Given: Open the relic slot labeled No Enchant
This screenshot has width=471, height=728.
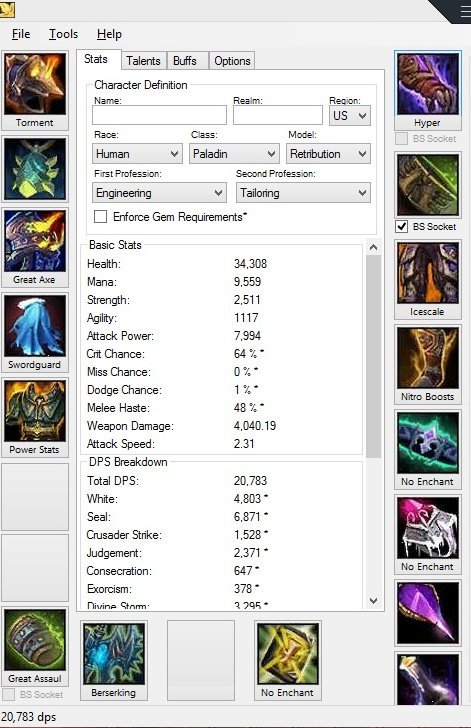Looking at the screenshot, I should coord(288,660).
